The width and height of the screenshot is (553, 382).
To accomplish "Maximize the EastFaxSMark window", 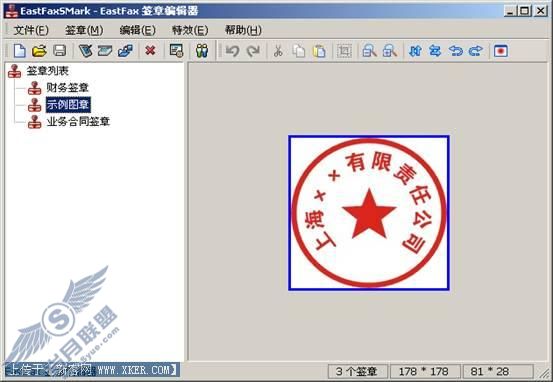I will click(525, 11).
